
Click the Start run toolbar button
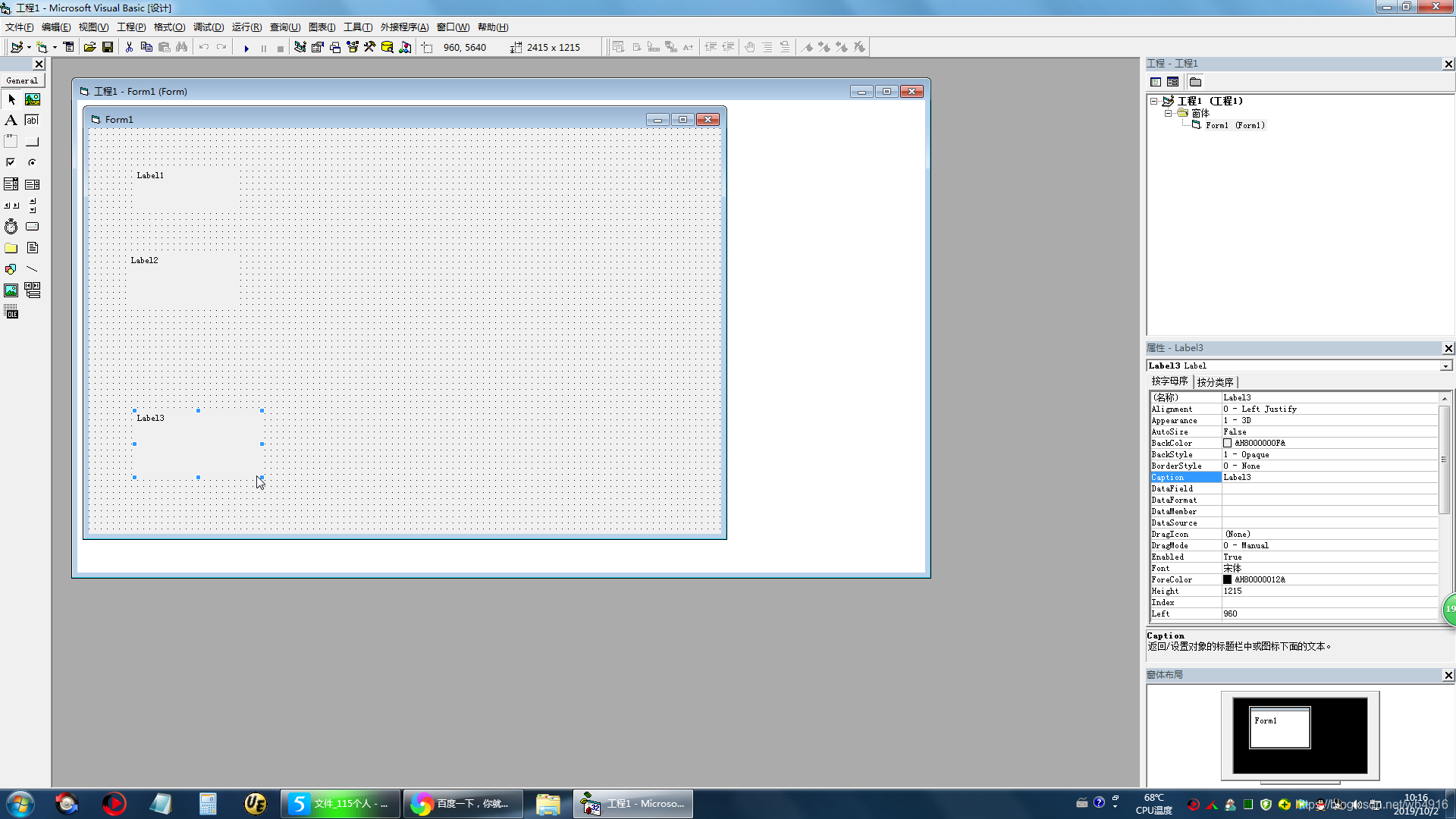[x=246, y=48]
